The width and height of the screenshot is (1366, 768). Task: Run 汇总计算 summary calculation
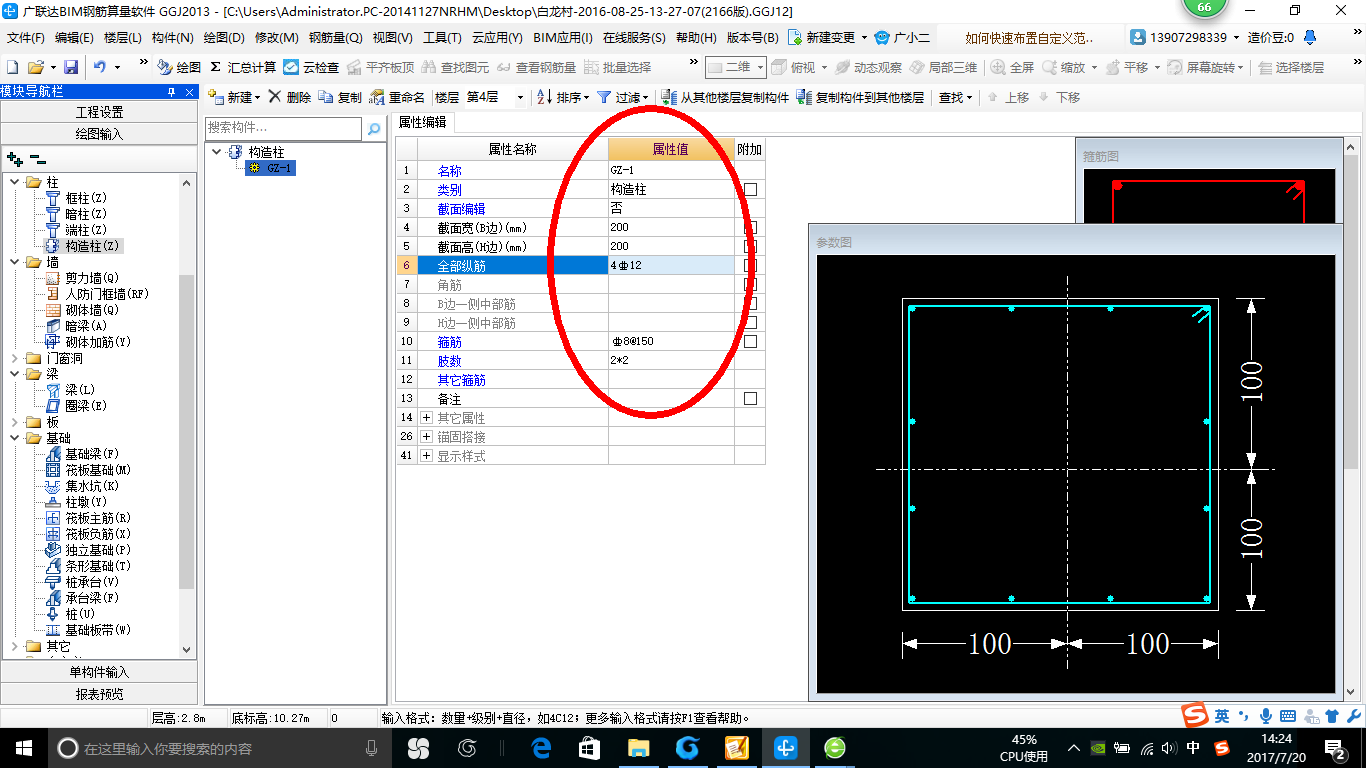click(x=243, y=67)
